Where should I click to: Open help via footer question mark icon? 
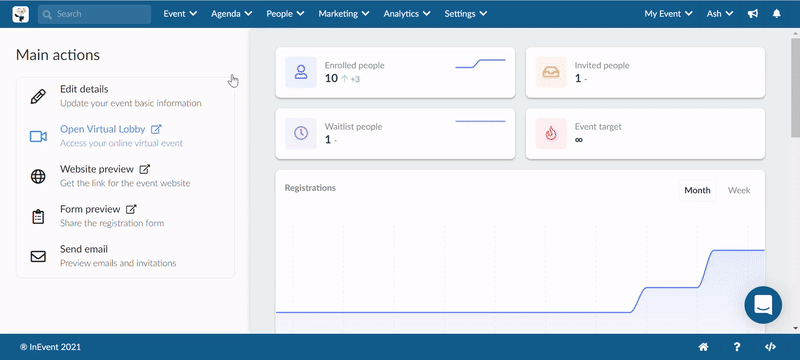point(737,347)
